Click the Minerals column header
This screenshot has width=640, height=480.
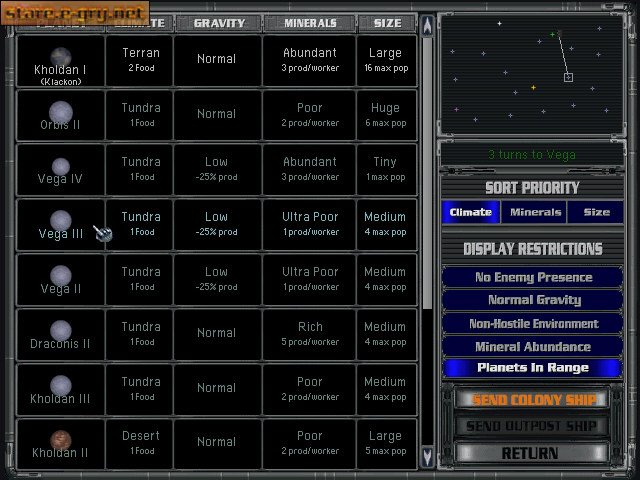click(310, 23)
